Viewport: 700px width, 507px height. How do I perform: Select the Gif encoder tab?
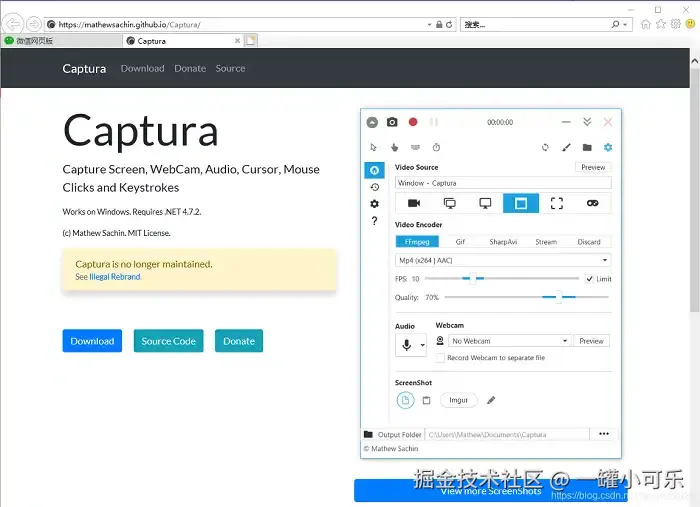tap(460, 242)
